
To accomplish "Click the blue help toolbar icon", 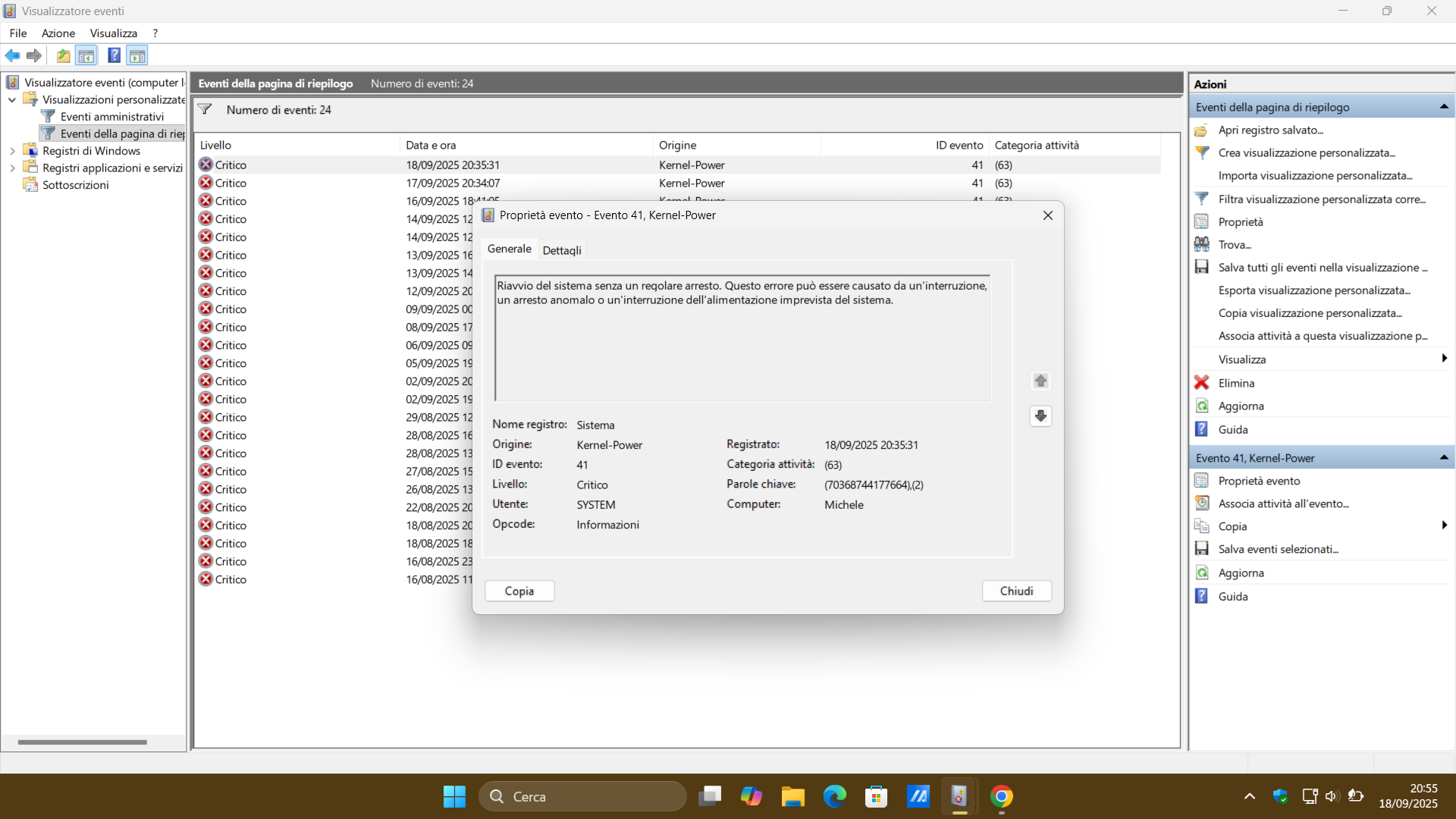I will tap(114, 55).
